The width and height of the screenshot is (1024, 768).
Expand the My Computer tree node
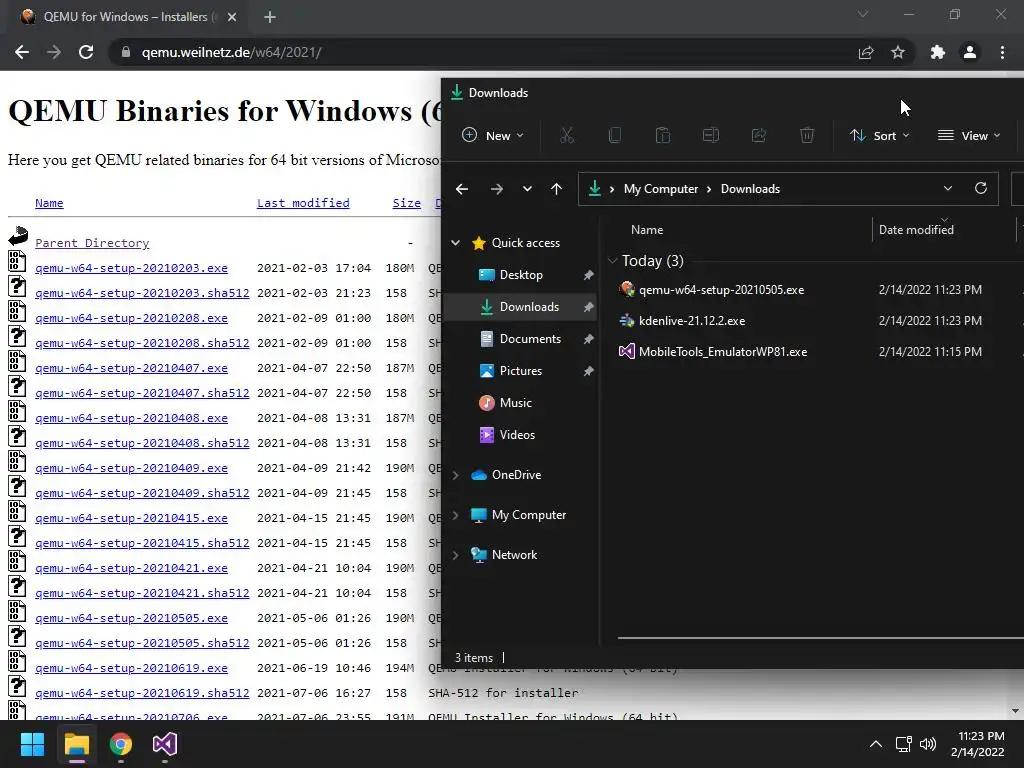455,515
